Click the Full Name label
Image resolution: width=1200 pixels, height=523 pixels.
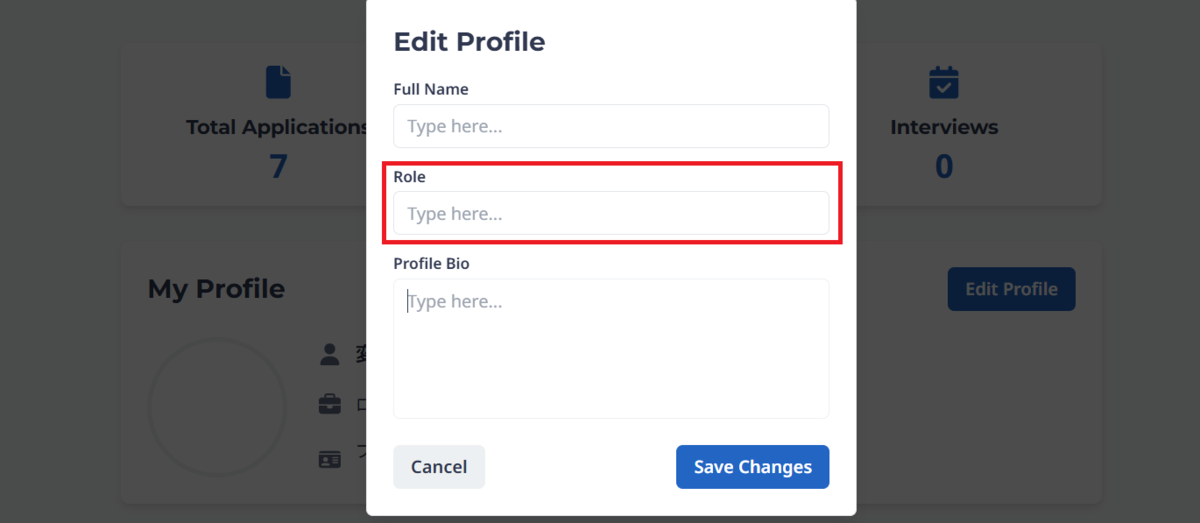point(431,89)
